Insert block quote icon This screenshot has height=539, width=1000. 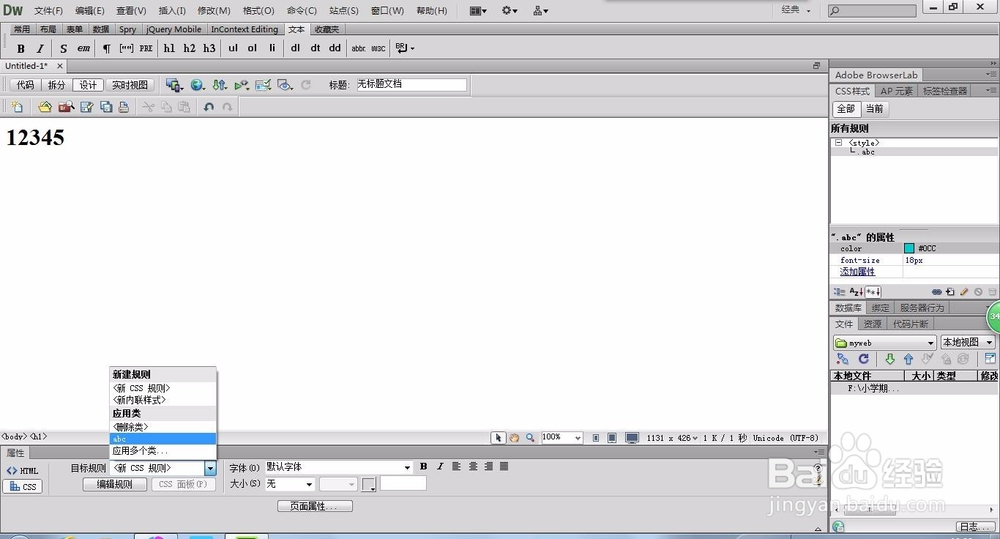click(126, 48)
